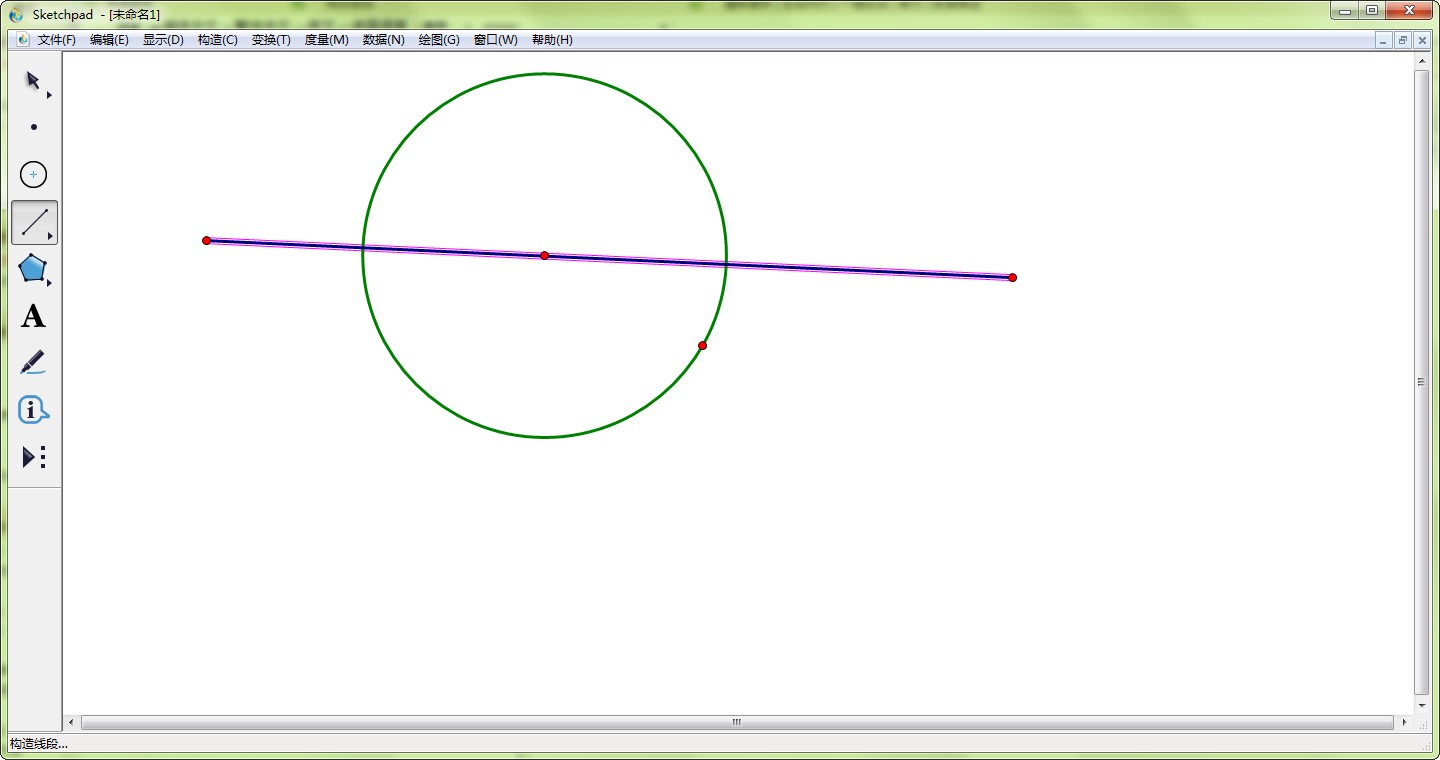Open the 文件(F) menu
1440x760 pixels.
[x=57, y=40]
